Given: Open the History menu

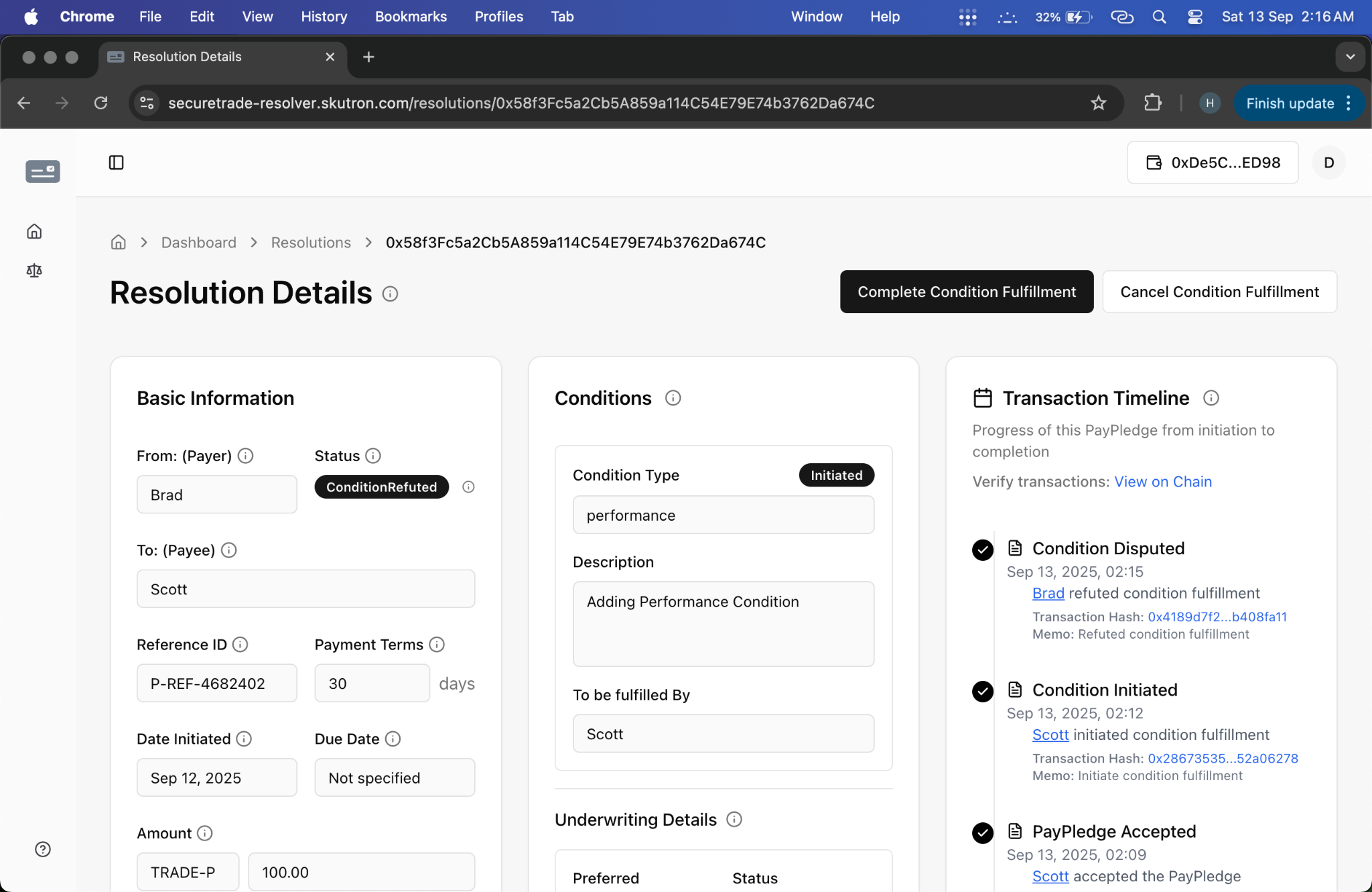Looking at the screenshot, I should point(324,17).
